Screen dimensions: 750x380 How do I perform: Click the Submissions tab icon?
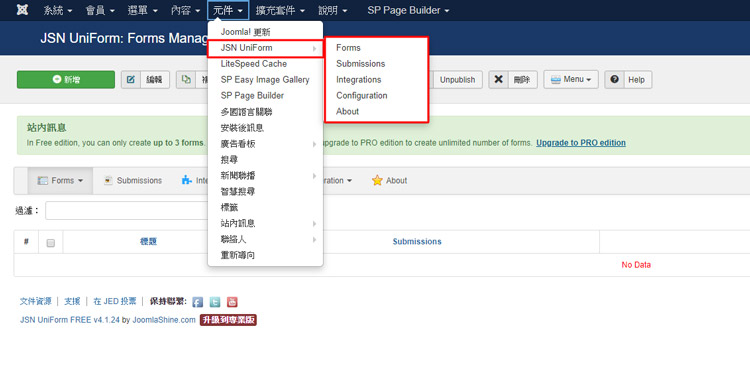pyautogui.click(x=109, y=180)
